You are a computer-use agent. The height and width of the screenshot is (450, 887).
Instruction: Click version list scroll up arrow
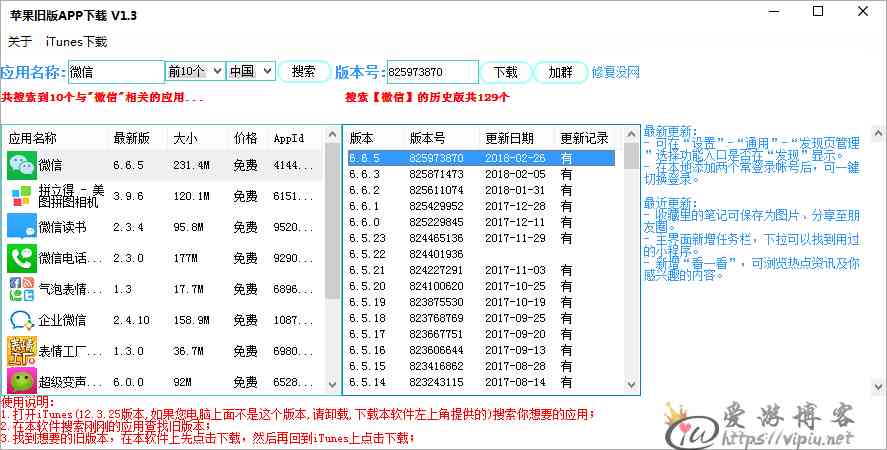pyautogui.click(x=631, y=135)
